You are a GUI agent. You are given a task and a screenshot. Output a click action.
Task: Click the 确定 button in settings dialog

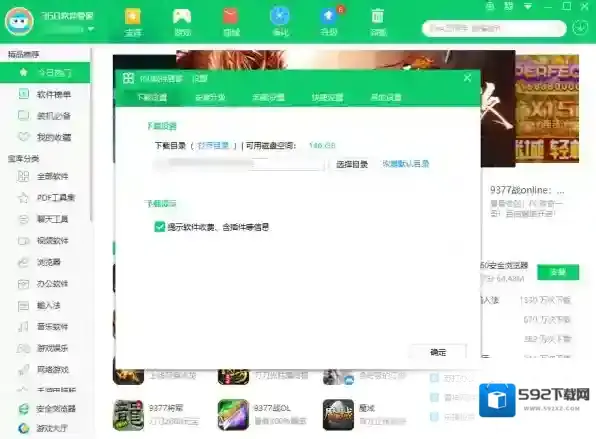click(438, 352)
